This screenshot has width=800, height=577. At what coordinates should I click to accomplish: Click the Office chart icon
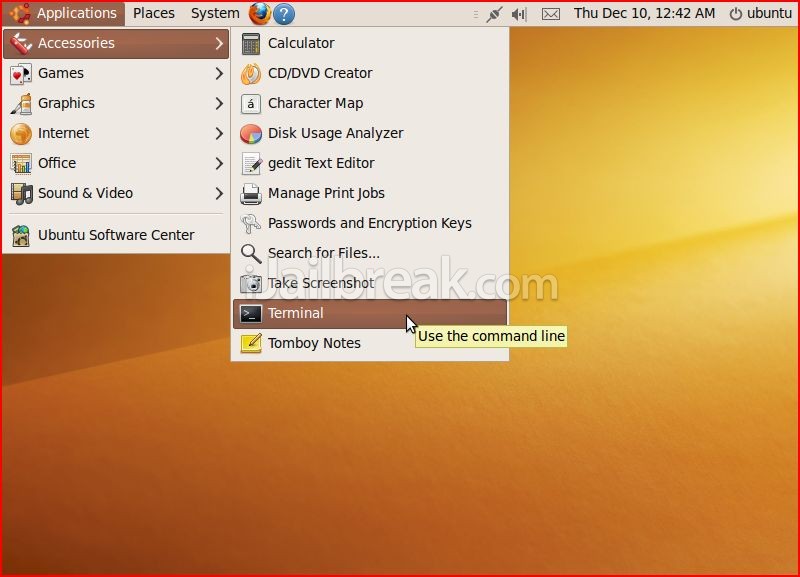21,164
